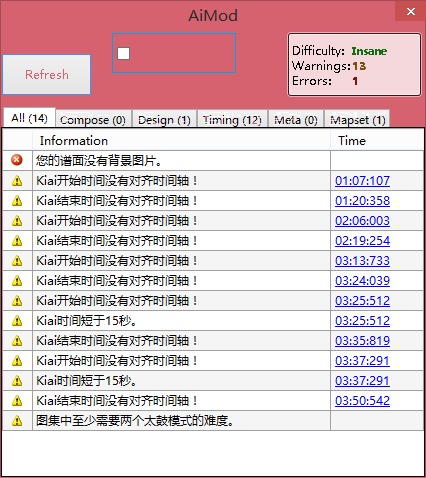Jump to timestamp 03:50:542
This screenshot has width=426, height=478.
click(362, 401)
